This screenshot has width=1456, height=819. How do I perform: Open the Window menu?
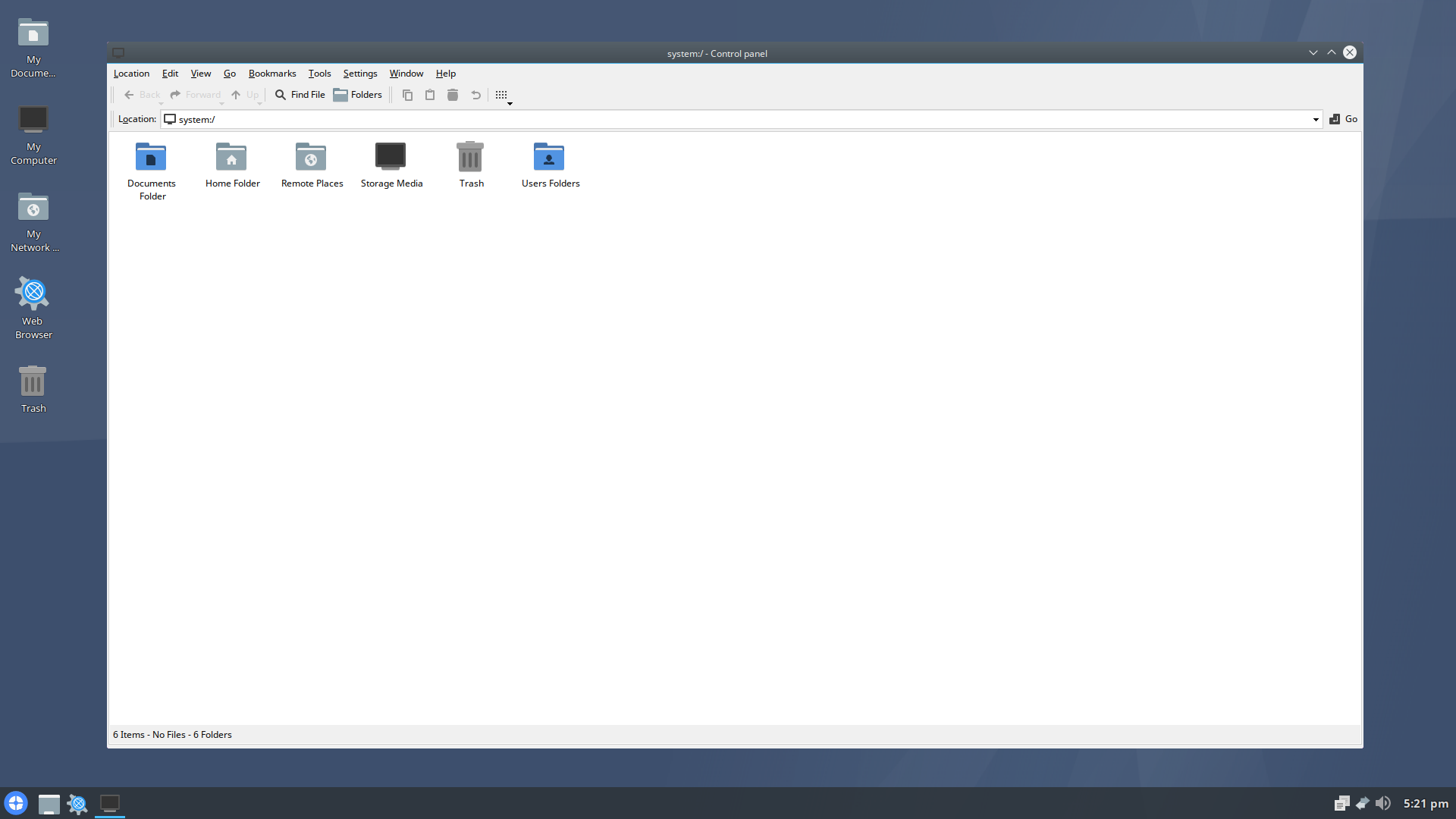[406, 74]
